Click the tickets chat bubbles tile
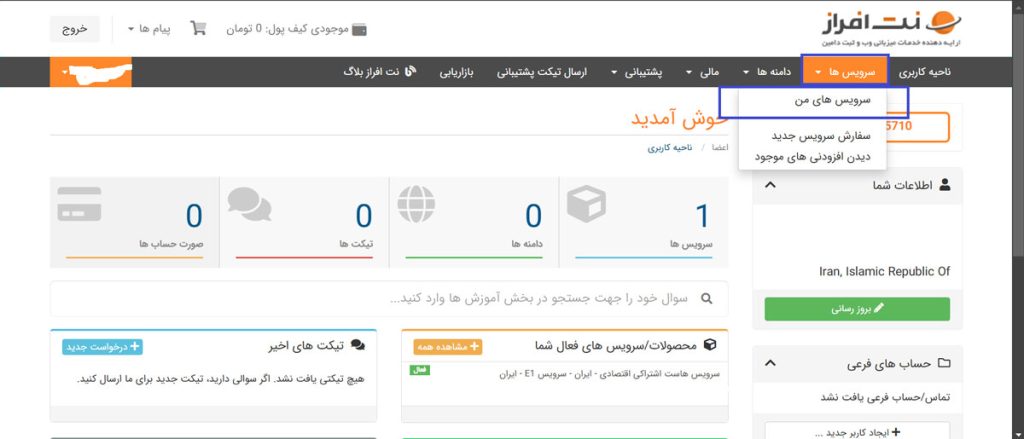Viewport: 1024px width, 439px height. click(x=303, y=217)
